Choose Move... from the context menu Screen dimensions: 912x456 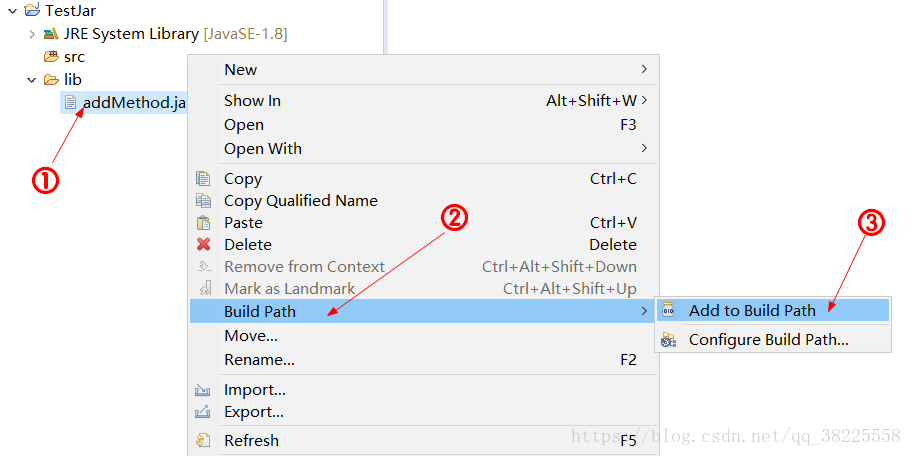(x=425, y=336)
